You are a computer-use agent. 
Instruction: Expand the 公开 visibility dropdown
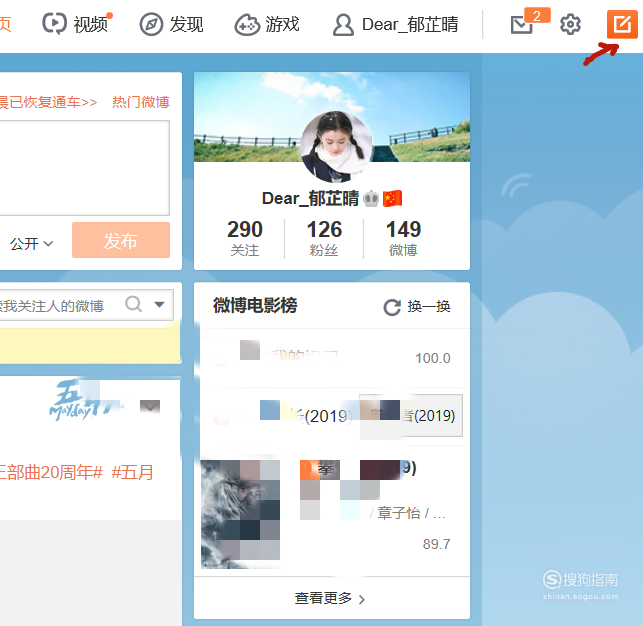point(32,244)
